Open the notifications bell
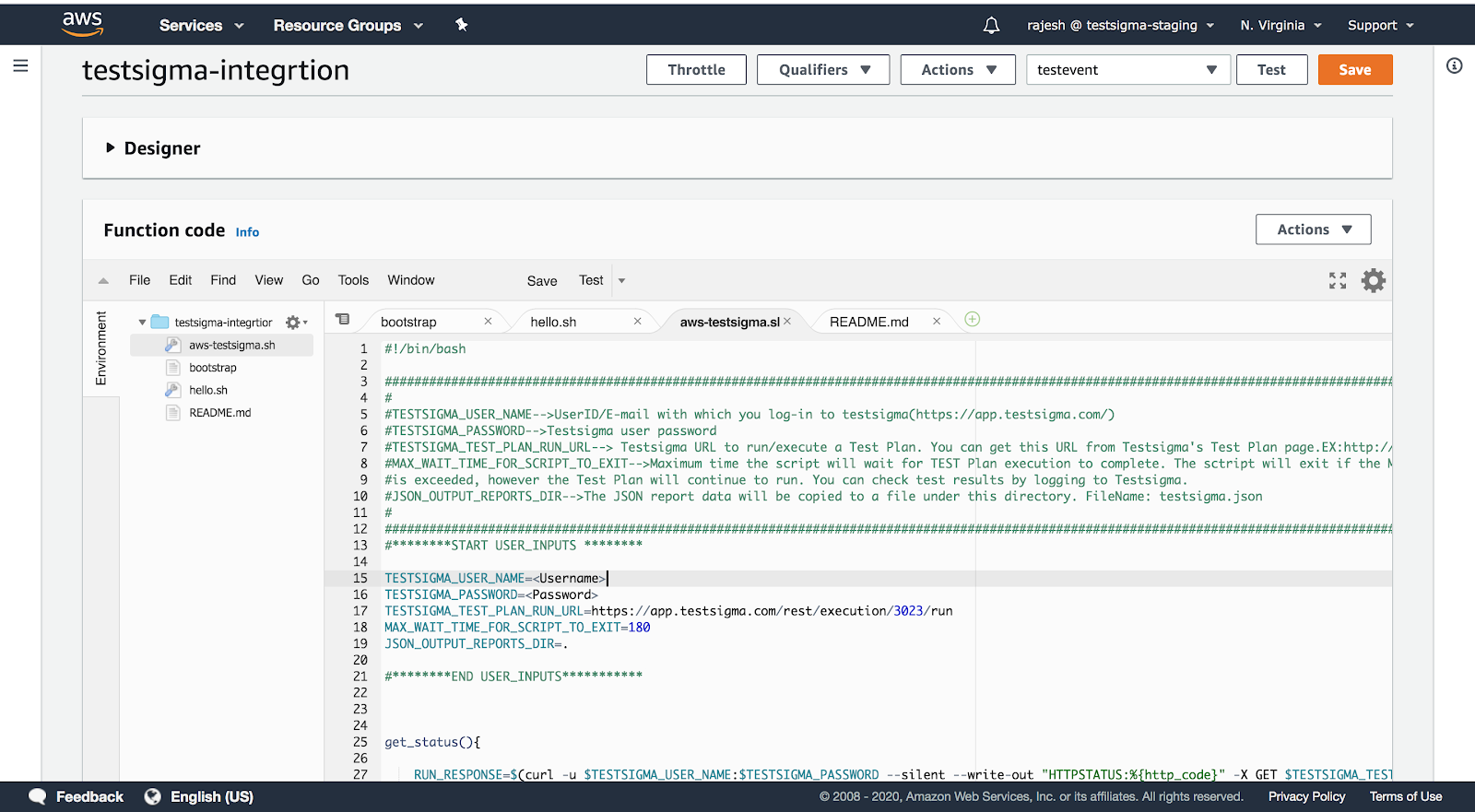Image resolution: width=1475 pixels, height=812 pixels. point(991,25)
